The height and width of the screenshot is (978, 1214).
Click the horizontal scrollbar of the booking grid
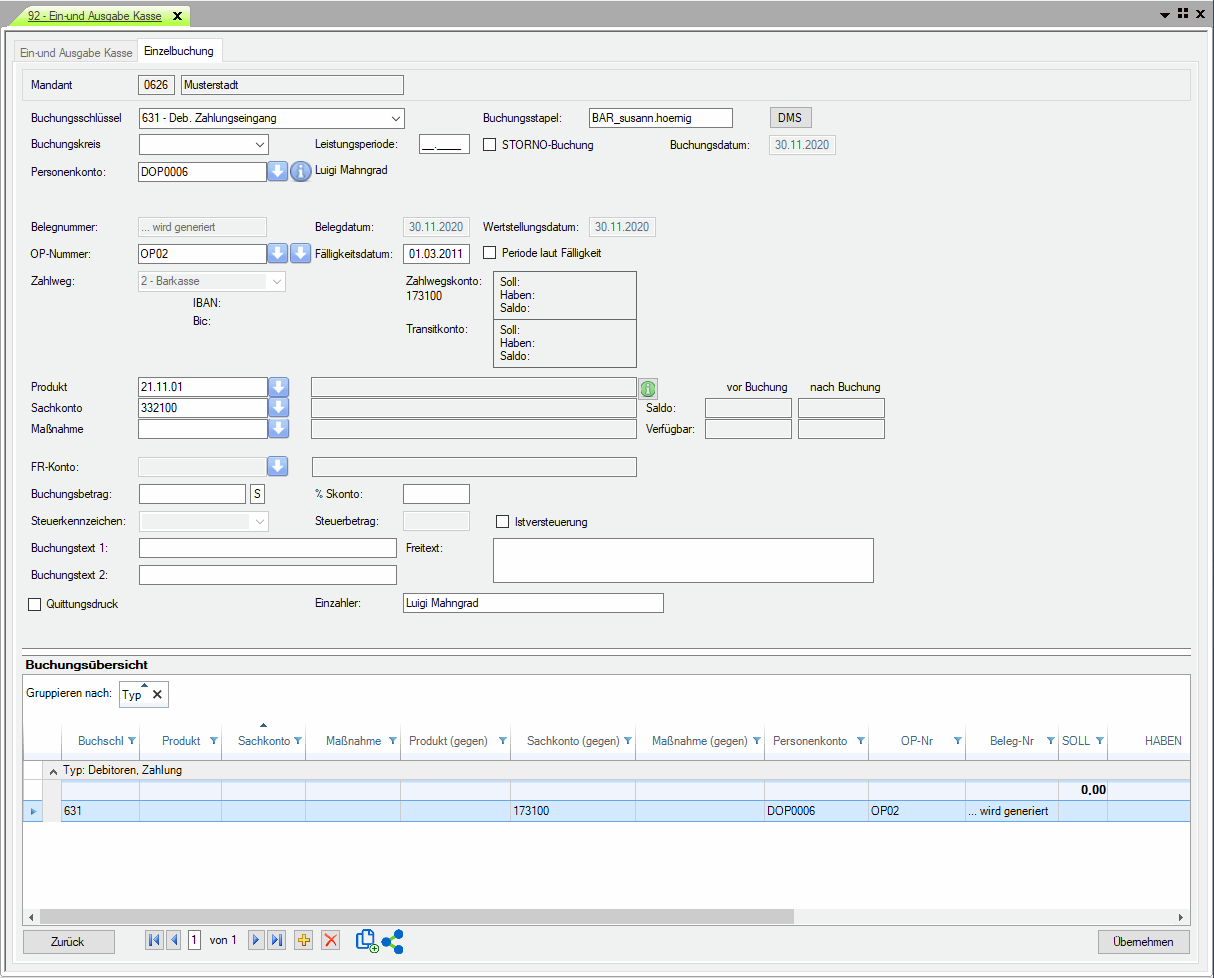pos(416,917)
